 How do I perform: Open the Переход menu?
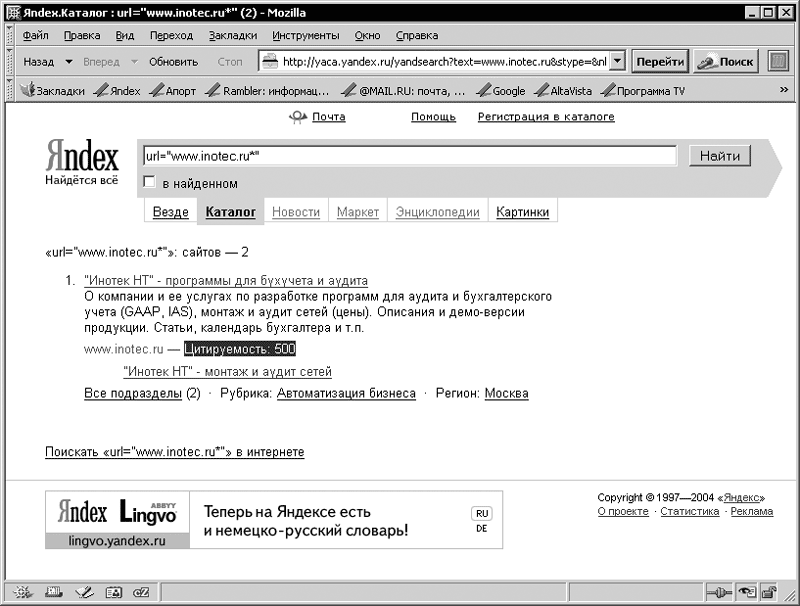[171, 35]
